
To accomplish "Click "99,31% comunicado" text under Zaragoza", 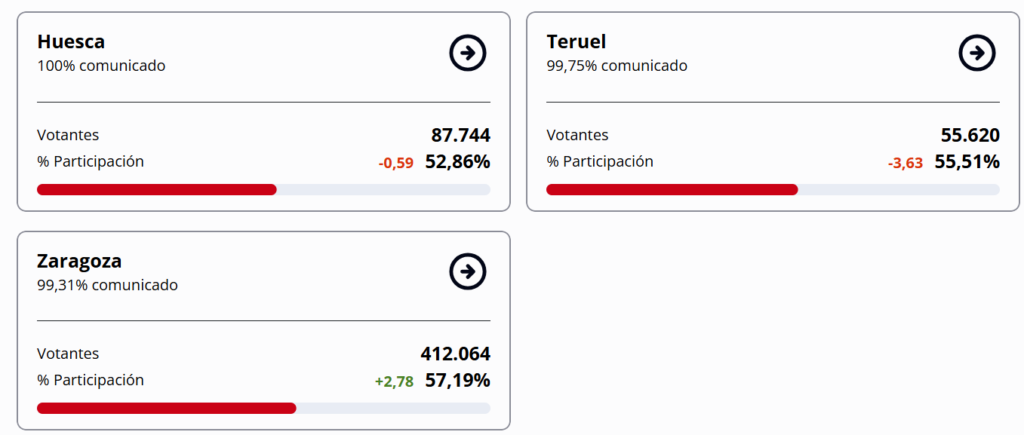I will (107, 285).
